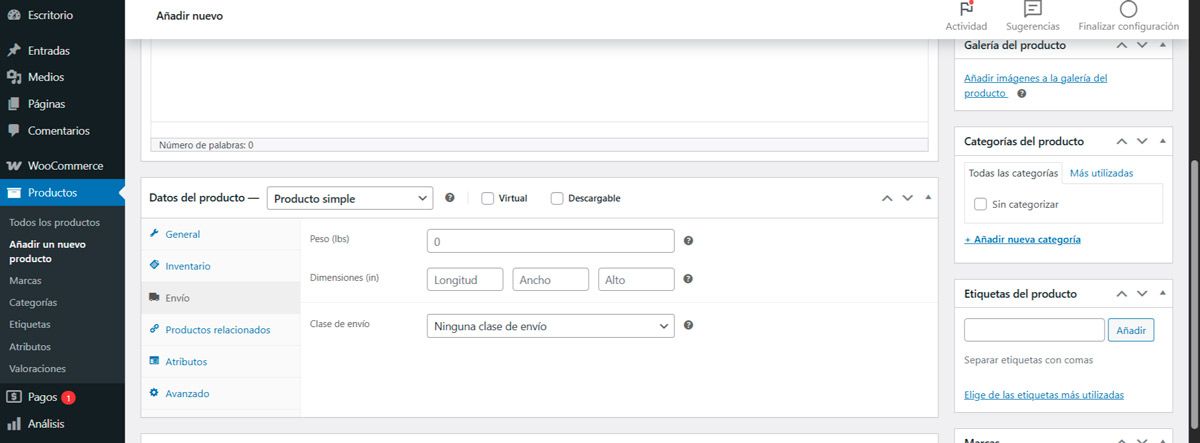
Task: Move Galería del producto panel down
Action: [x=1143, y=45]
